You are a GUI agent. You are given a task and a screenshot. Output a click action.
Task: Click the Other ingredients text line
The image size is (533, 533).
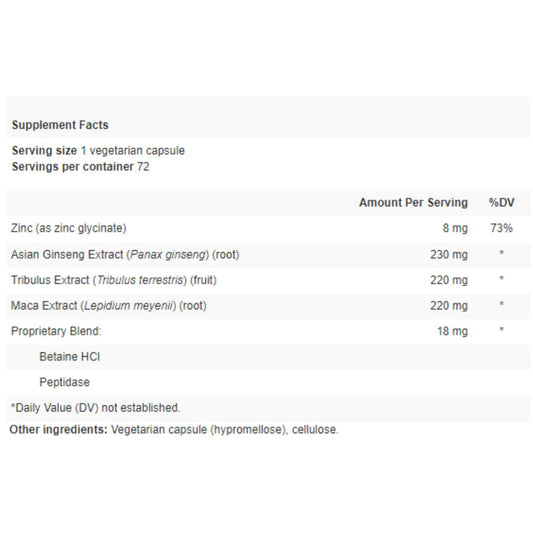click(x=174, y=429)
